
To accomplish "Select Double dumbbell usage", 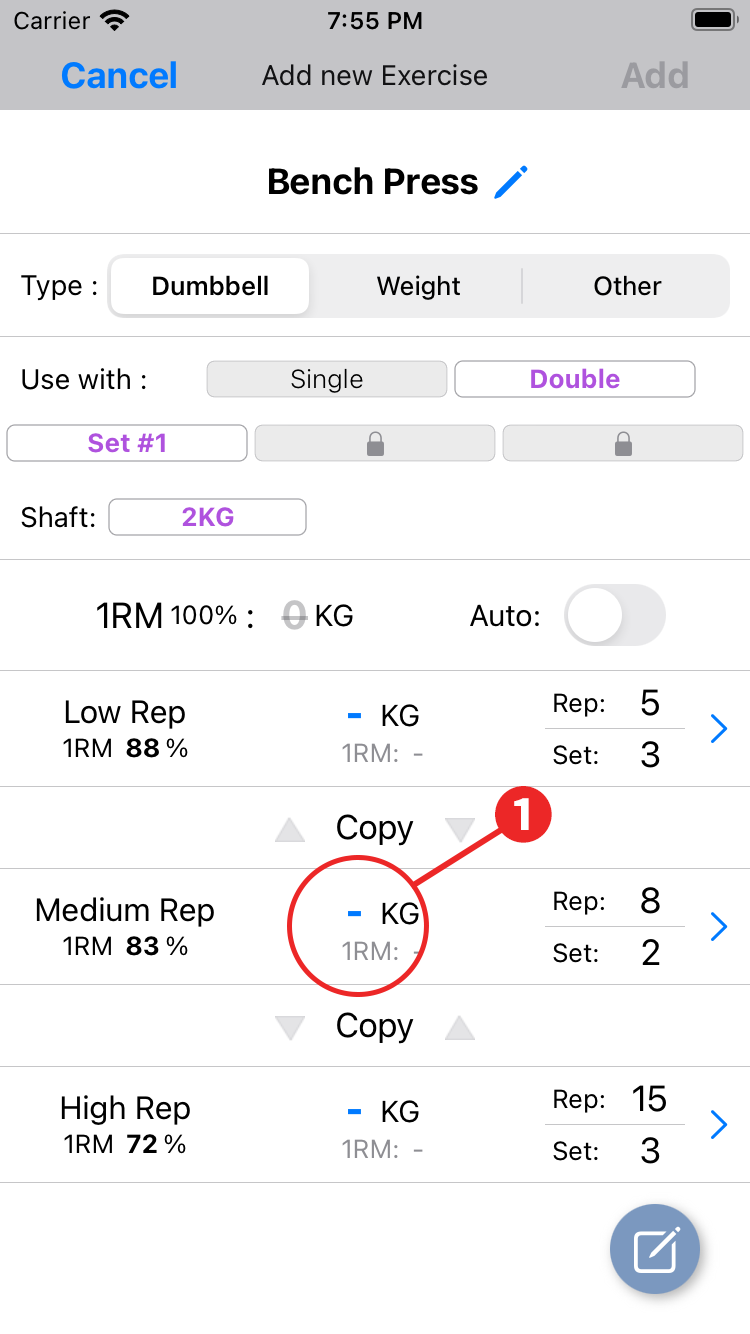I will (574, 380).
